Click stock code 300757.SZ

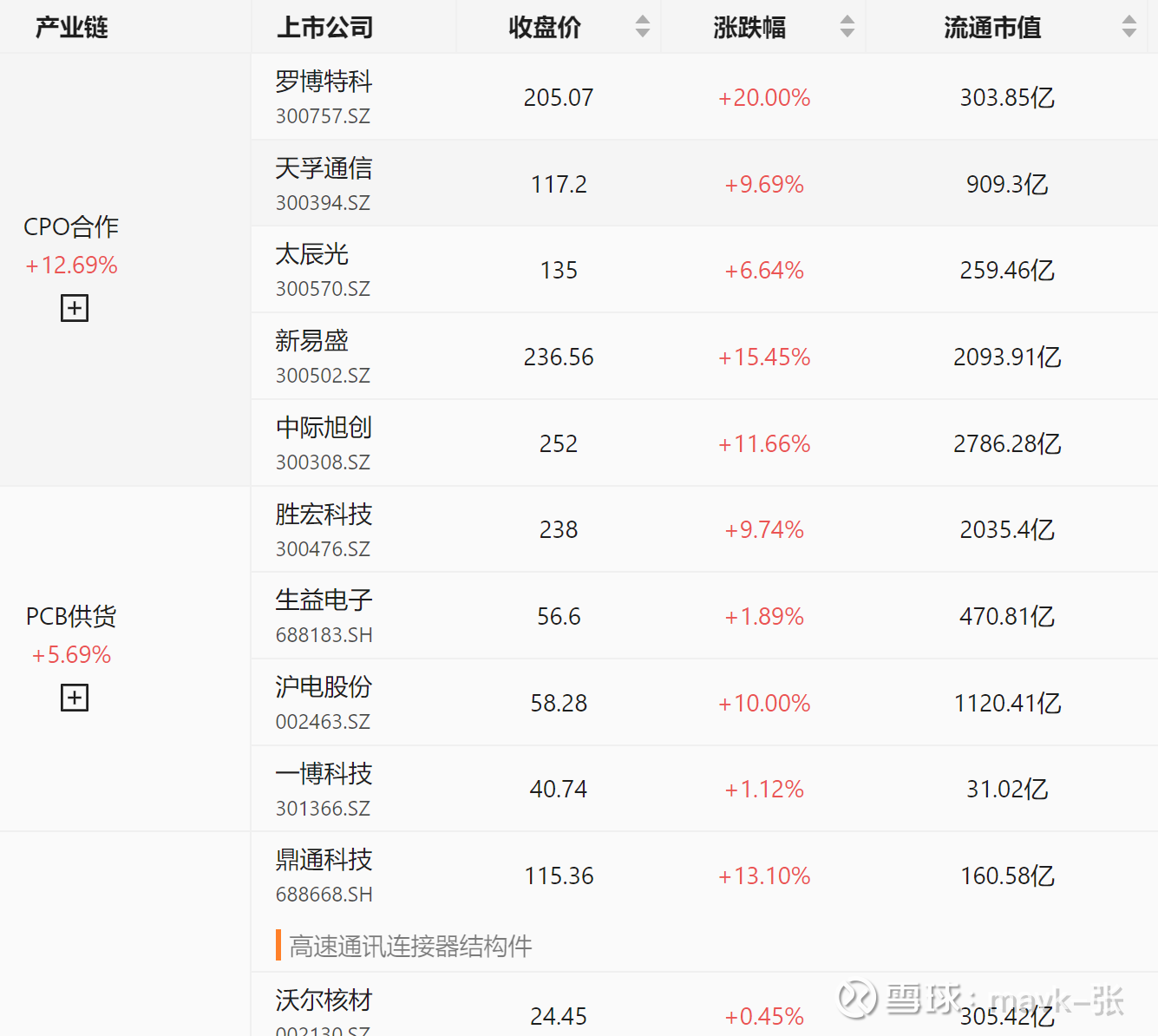tap(323, 116)
